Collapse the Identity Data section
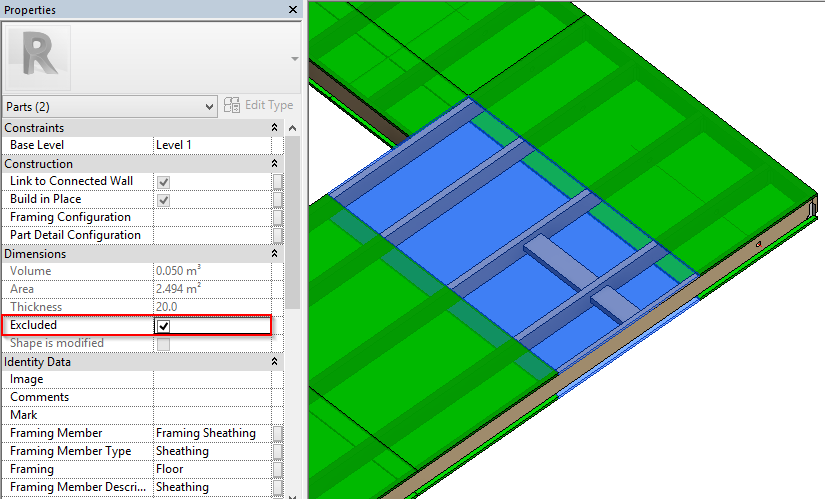This screenshot has height=499, width=825. tap(274, 362)
